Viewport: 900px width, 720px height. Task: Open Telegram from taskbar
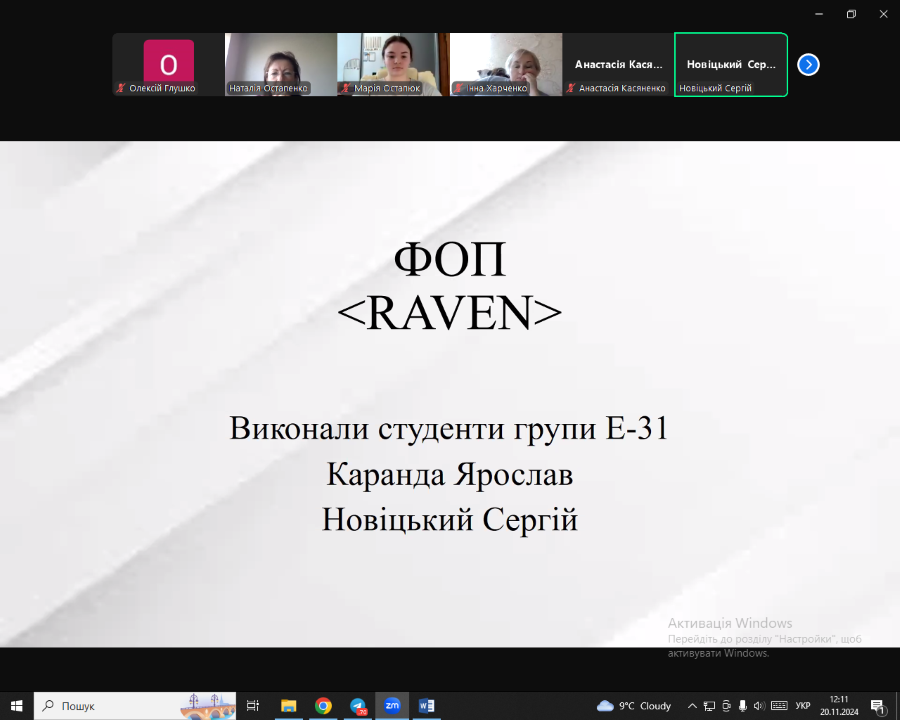click(x=358, y=706)
